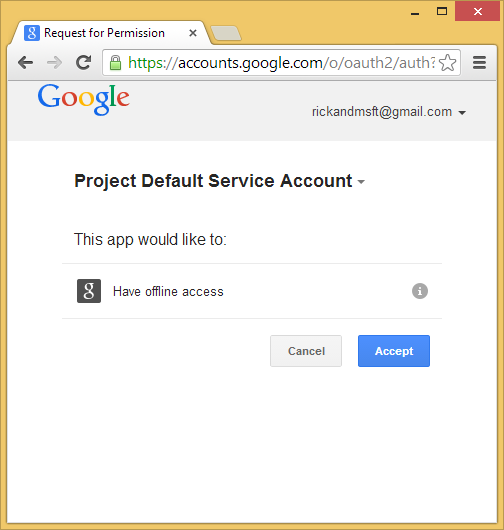Bookmark this page with the star icon

click(x=448, y=63)
